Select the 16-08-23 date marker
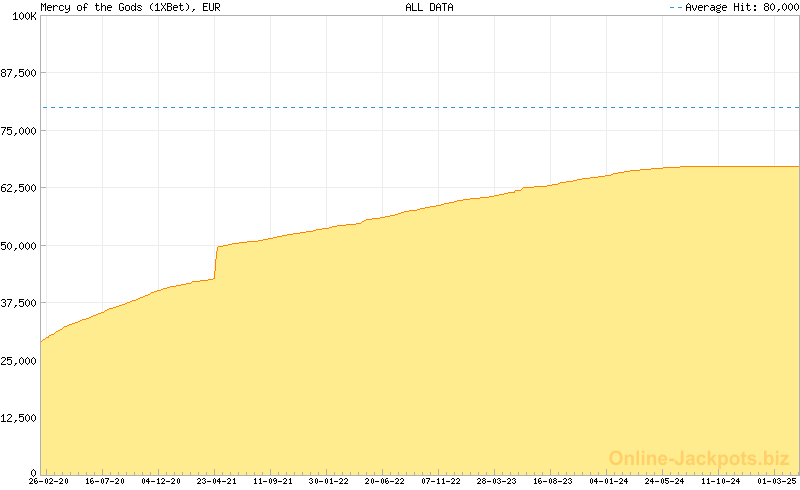The height and width of the screenshot is (490, 800). click(x=553, y=481)
